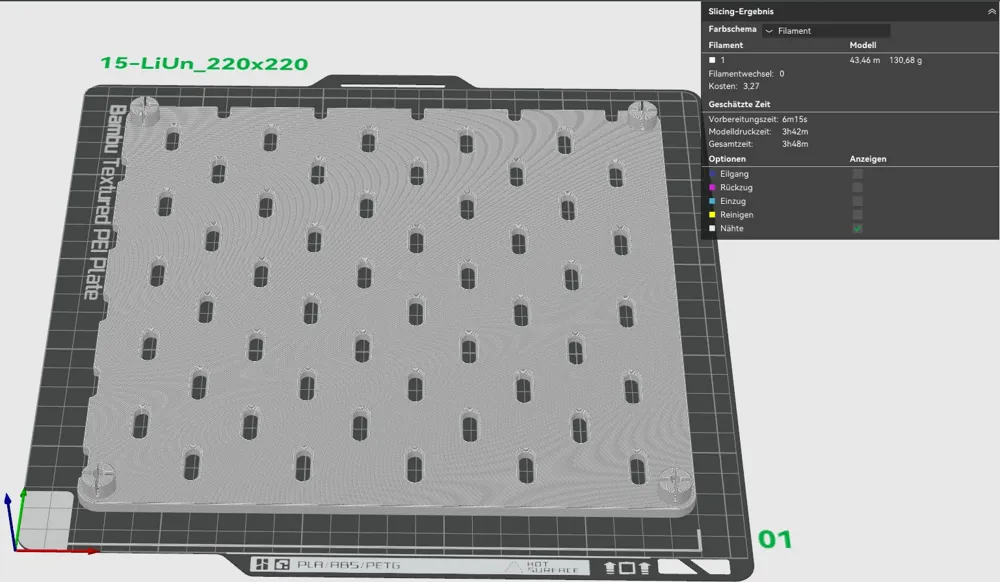Click the blue Eilgang color swatch

pos(712,174)
